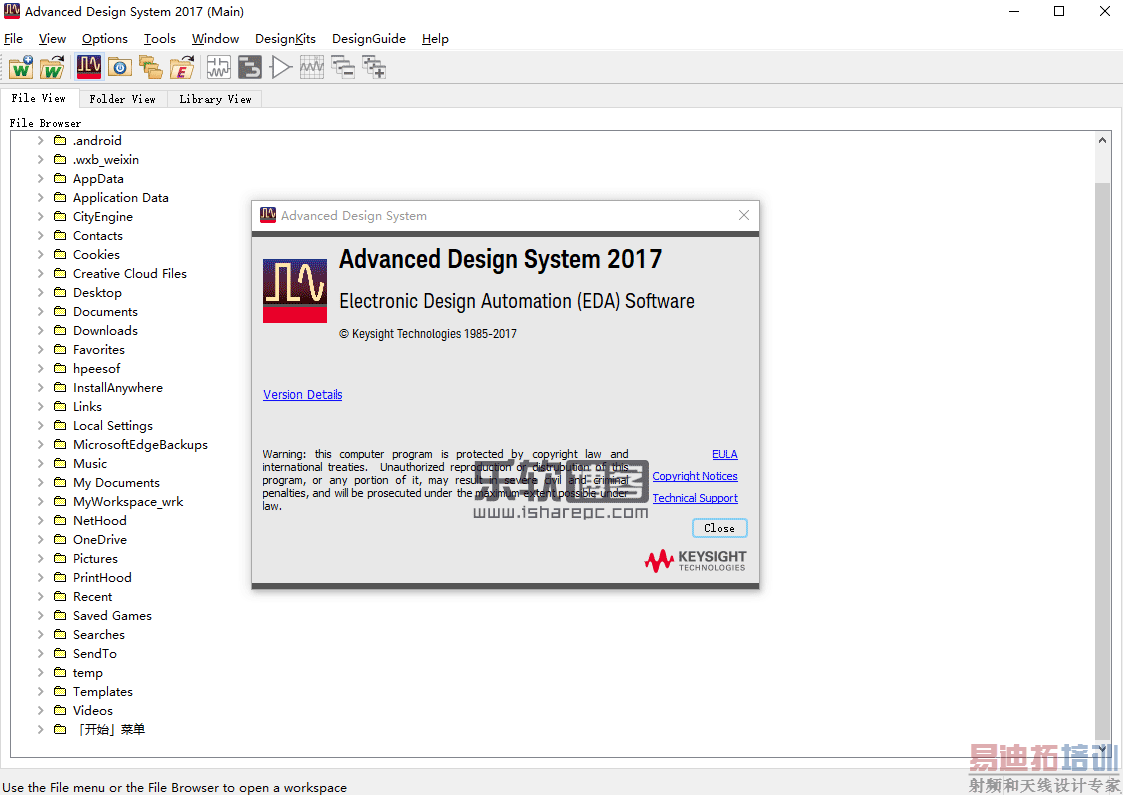
Task: Select the Favorites folder row
Action: (99, 350)
